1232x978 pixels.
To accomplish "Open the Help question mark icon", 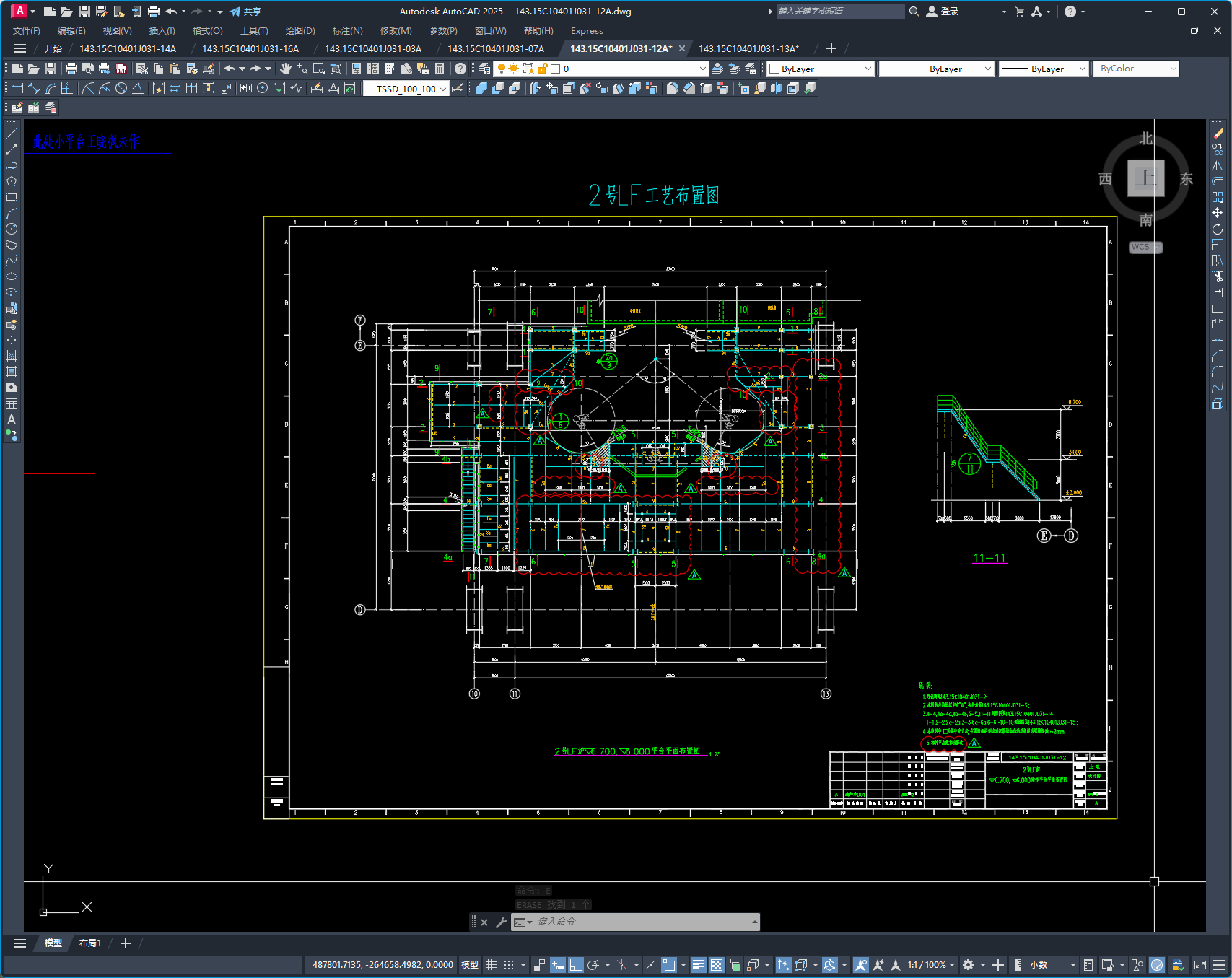I will click(460, 69).
